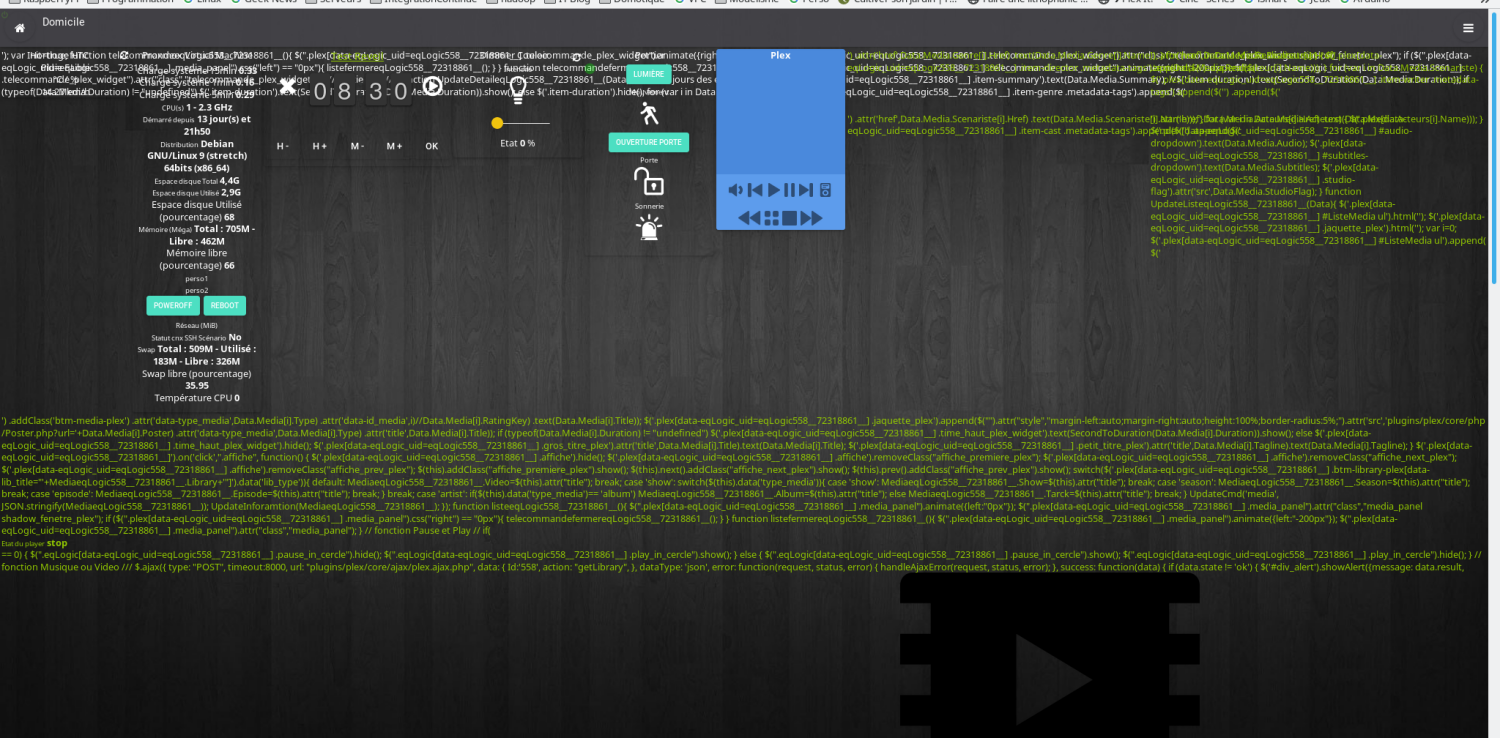This screenshot has height=738, width=1500.
Task: Click the POWEROFF button
Action: 173,305
